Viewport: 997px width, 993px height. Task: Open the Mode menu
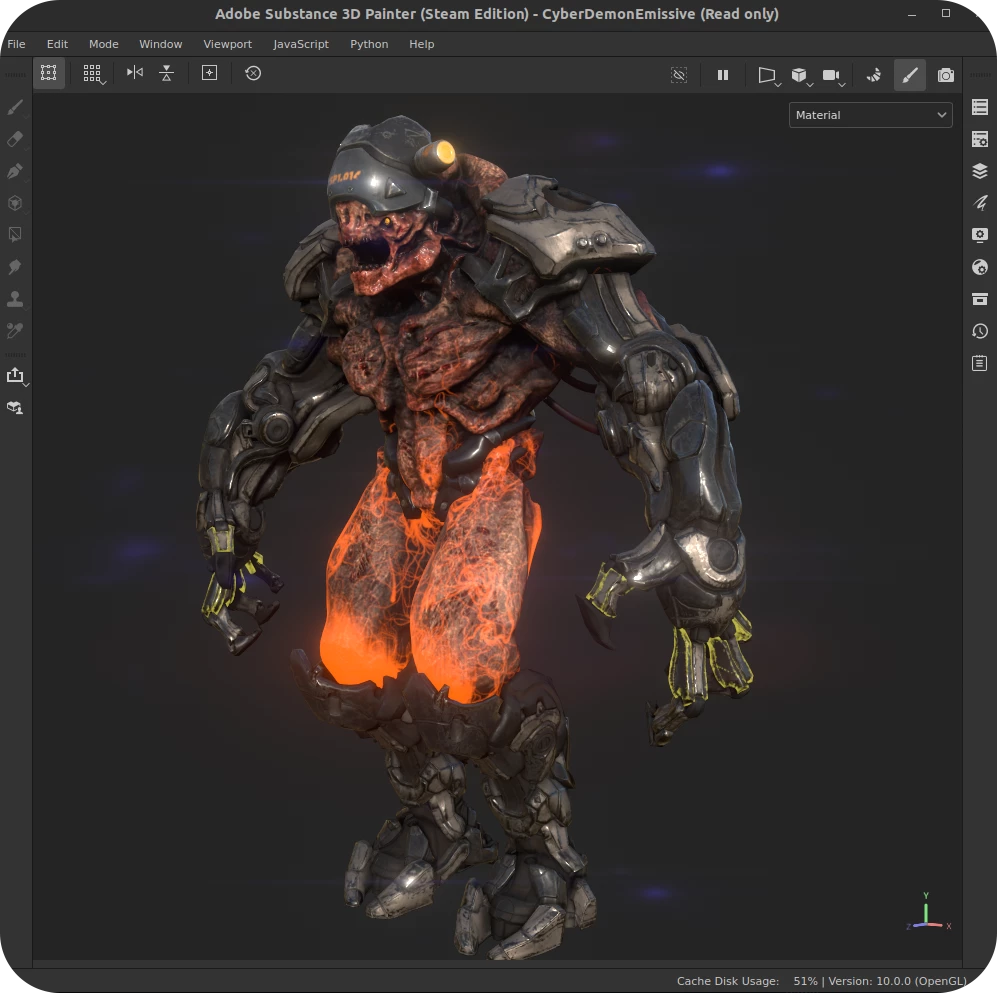click(104, 44)
